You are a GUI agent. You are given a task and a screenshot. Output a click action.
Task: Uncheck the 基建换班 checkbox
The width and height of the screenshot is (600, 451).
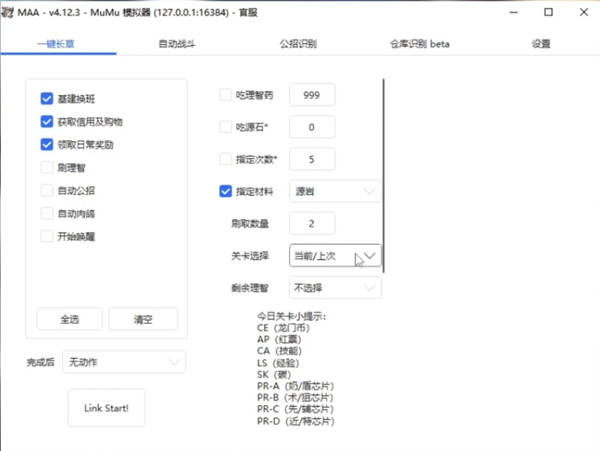pyautogui.click(x=47, y=99)
